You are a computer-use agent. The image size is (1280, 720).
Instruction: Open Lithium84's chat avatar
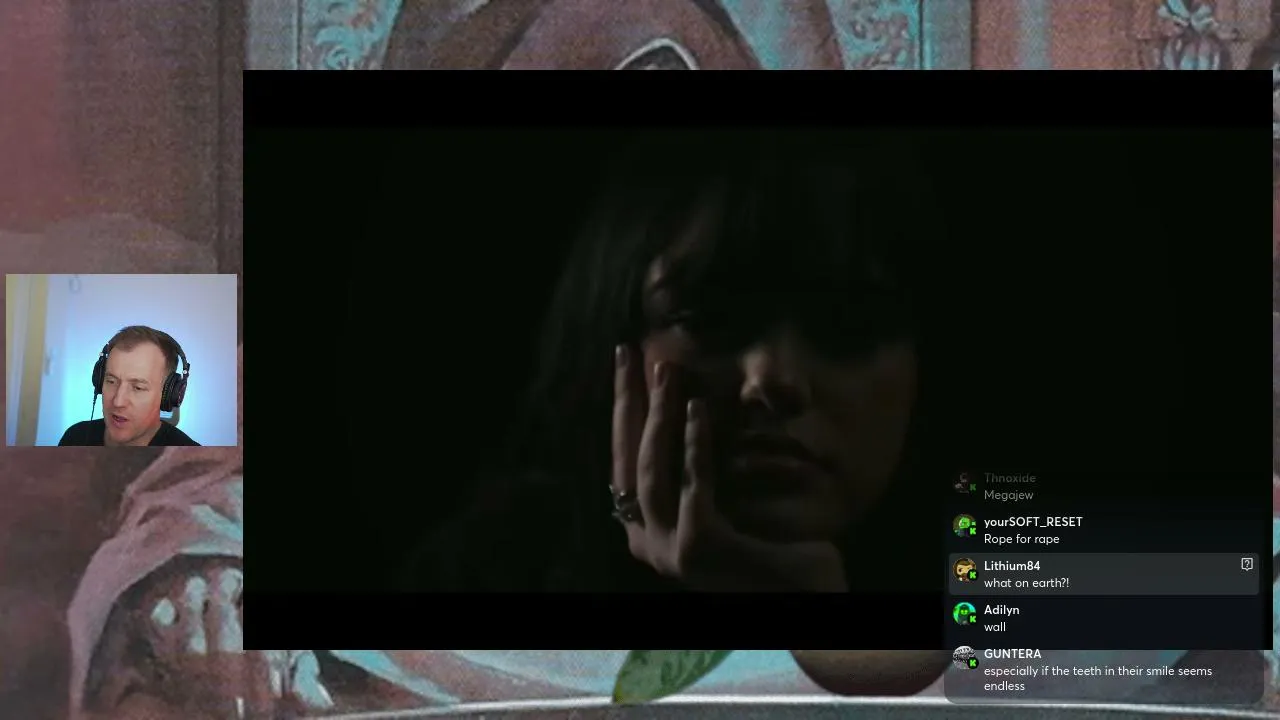(964, 570)
